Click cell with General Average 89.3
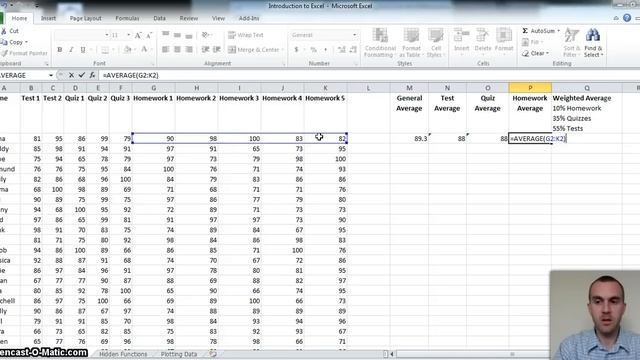The image size is (640, 360). click(x=409, y=139)
